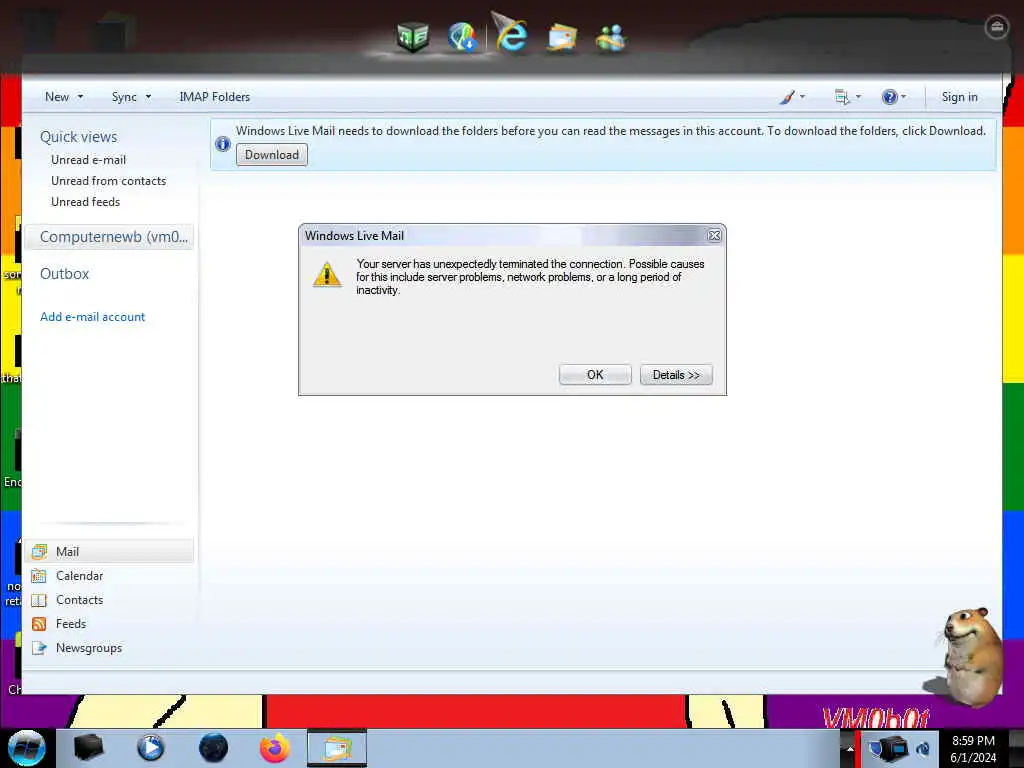
Task: Expand the Help dropdown arrow
Action: [x=903, y=97]
